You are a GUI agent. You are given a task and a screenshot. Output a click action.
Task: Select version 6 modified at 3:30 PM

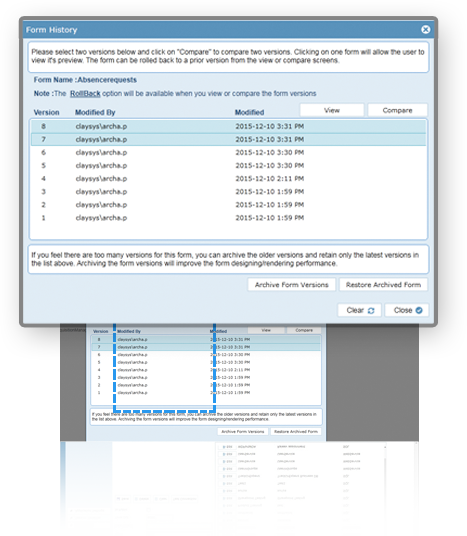pyautogui.click(x=228, y=152)
